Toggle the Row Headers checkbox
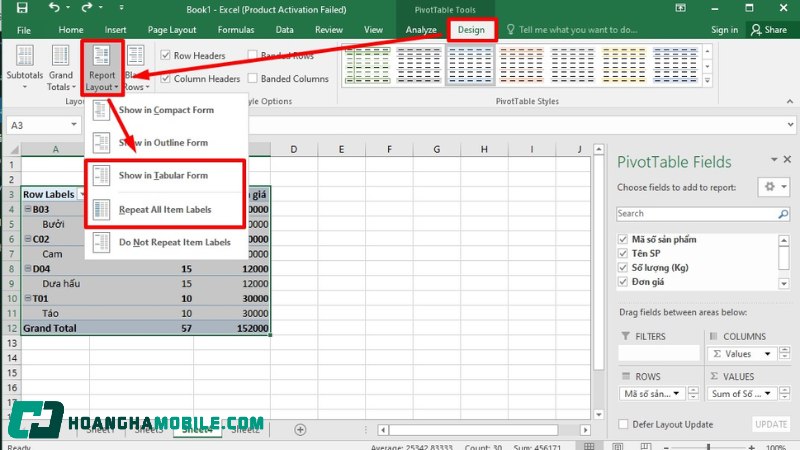800x450 pixels. (165, 55)
